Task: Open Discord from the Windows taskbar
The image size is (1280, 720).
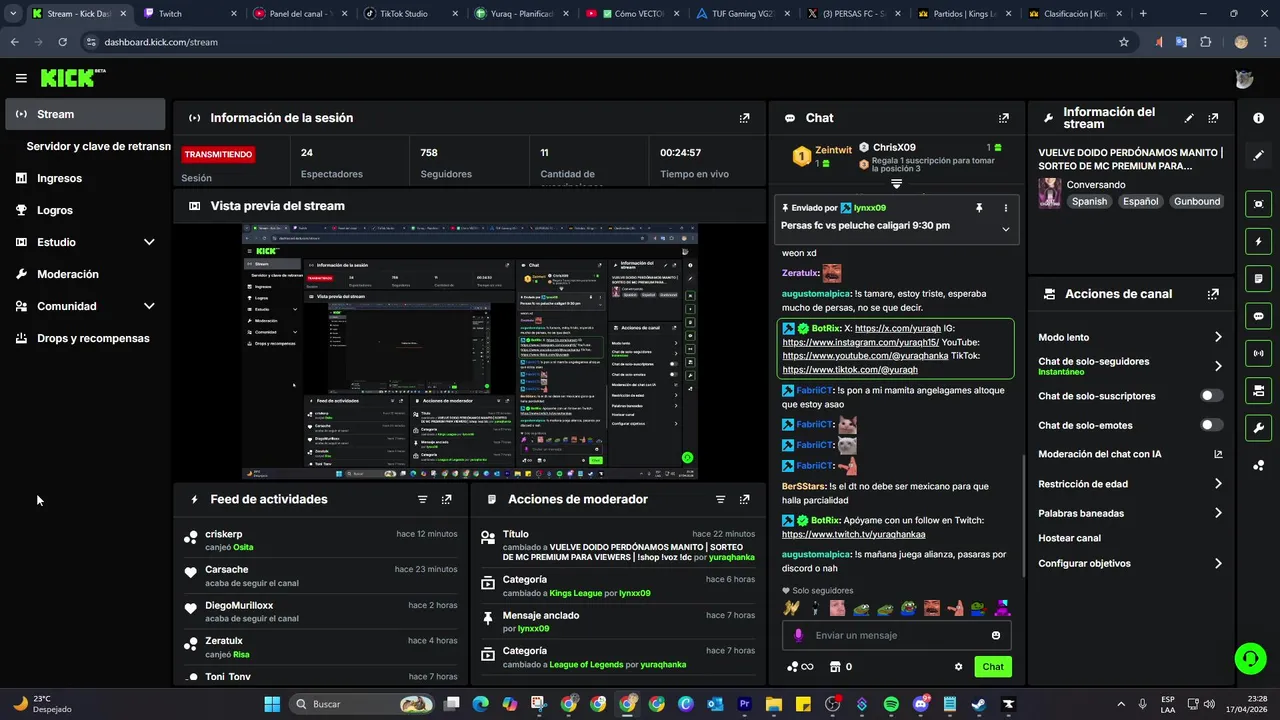Action: pos(920,704)
